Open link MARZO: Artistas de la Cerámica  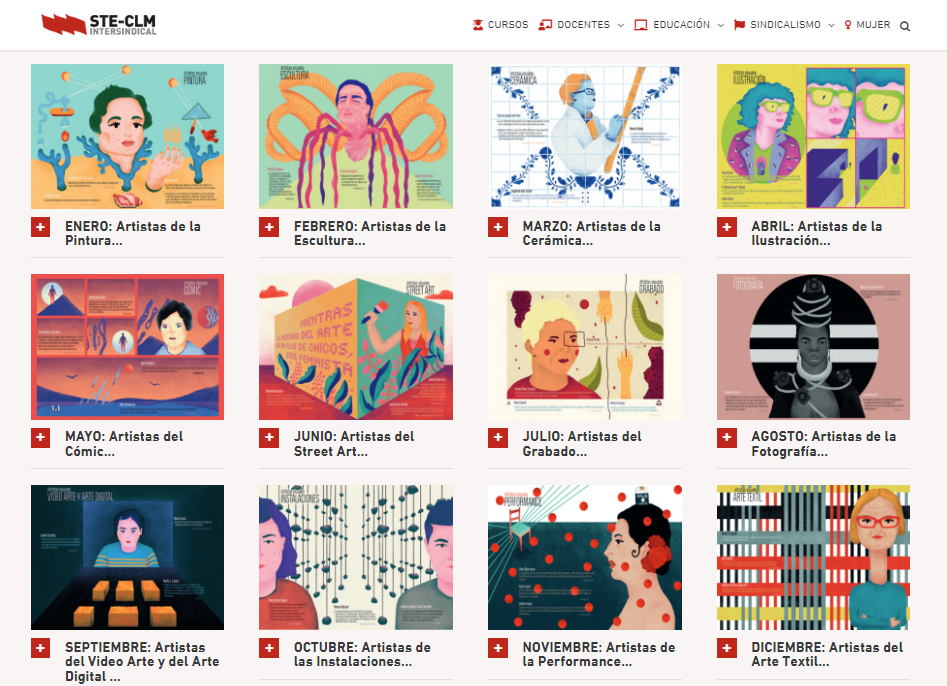click(592, 233)
